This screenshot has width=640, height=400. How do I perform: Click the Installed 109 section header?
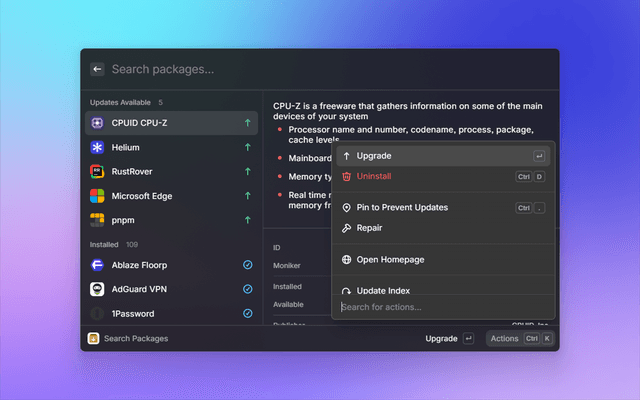[x=114, y=244]
